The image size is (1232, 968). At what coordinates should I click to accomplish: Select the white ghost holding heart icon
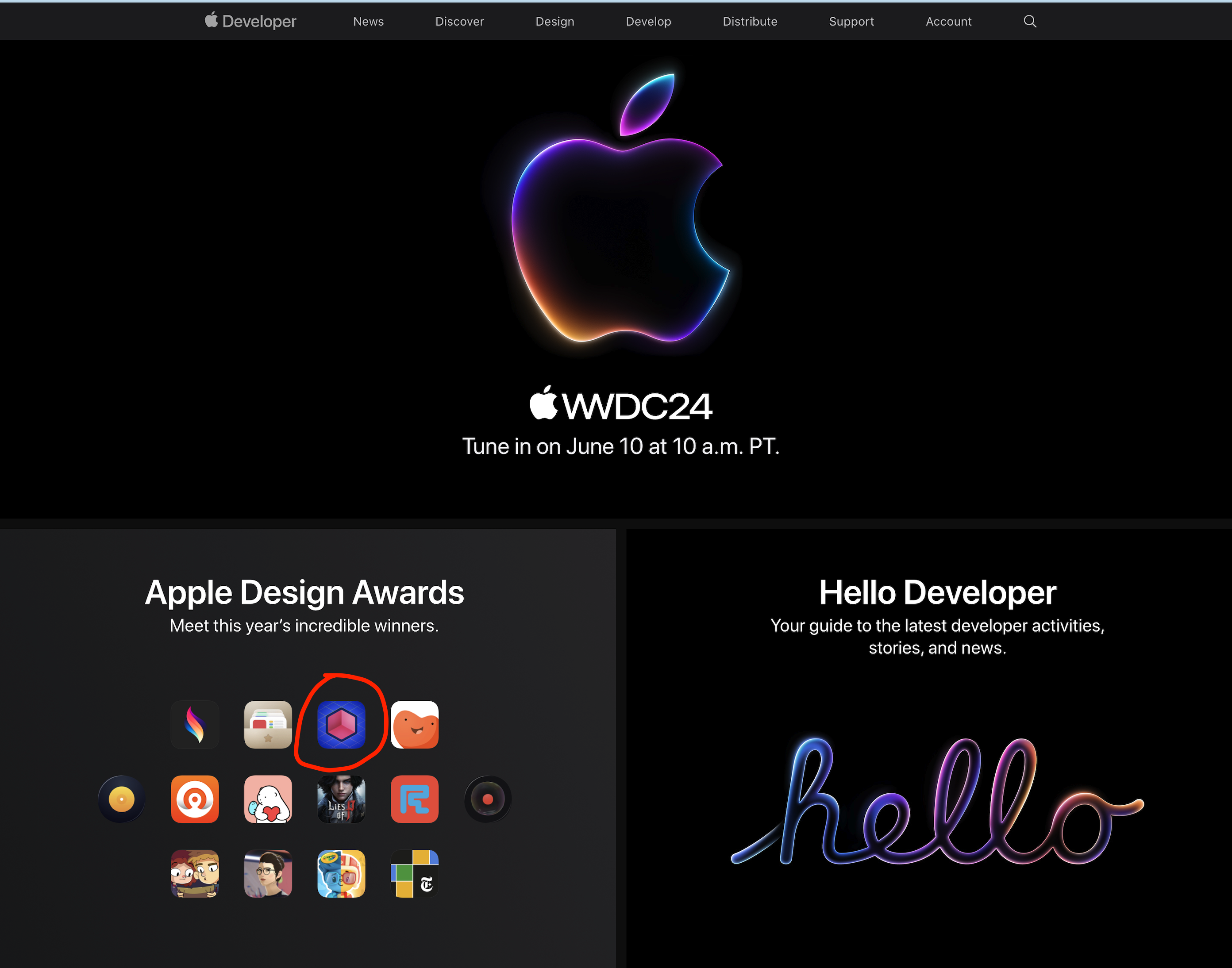coord(268,799)
